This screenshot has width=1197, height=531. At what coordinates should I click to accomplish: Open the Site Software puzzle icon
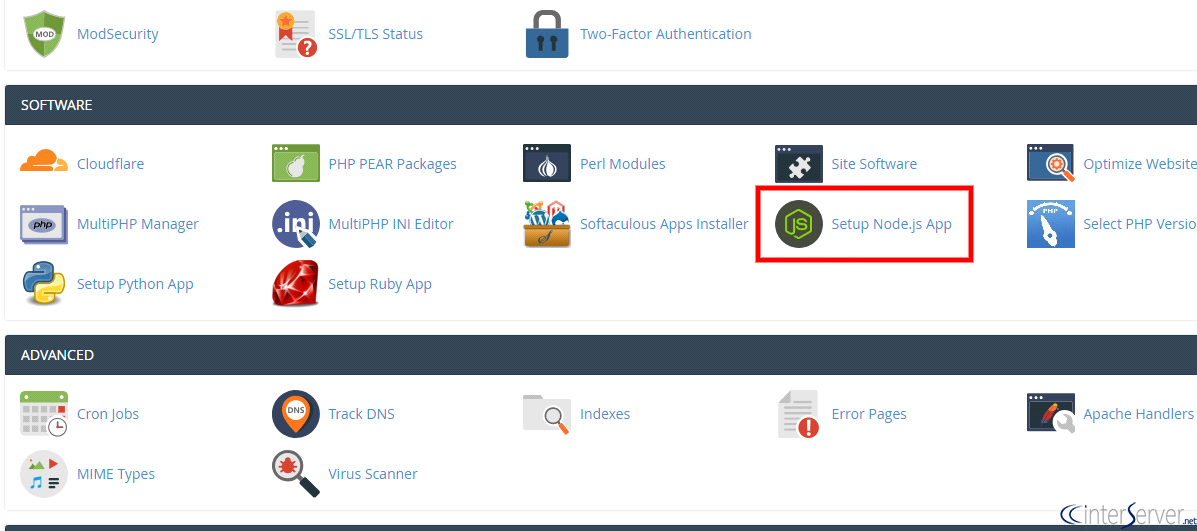coord(799,163)
